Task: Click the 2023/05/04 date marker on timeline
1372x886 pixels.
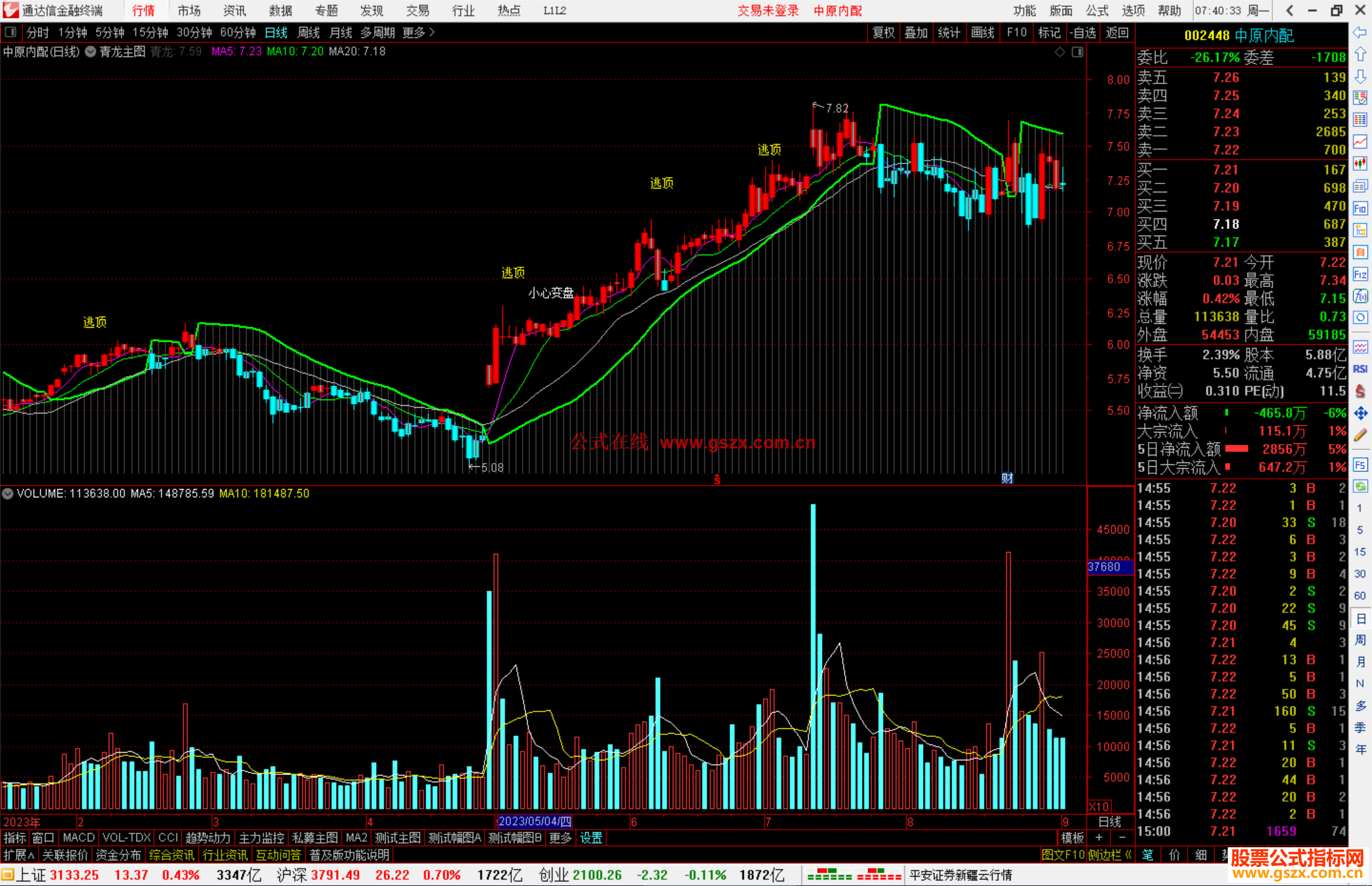Action: (x=534, y=821)
